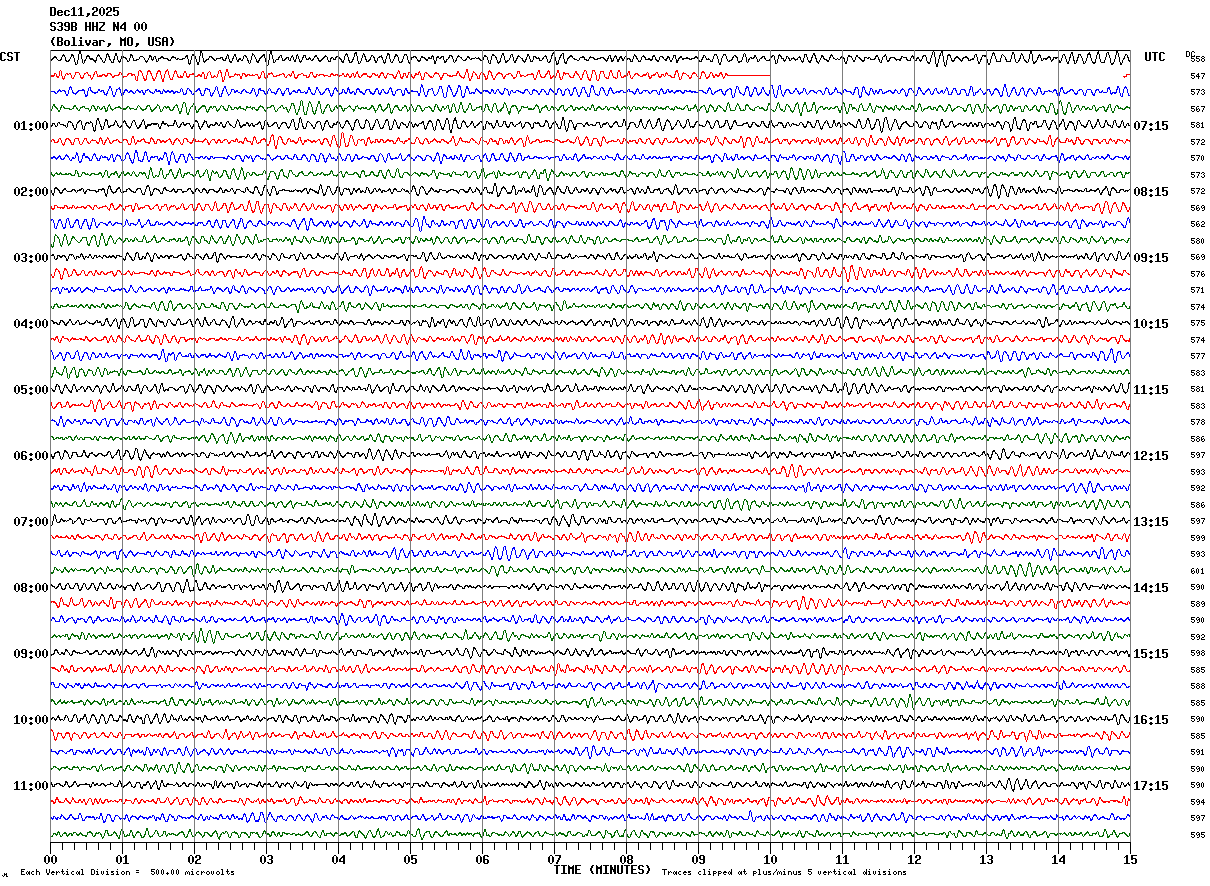
Task: Select the "04:00" CST row label
Action: click(31, 324)
